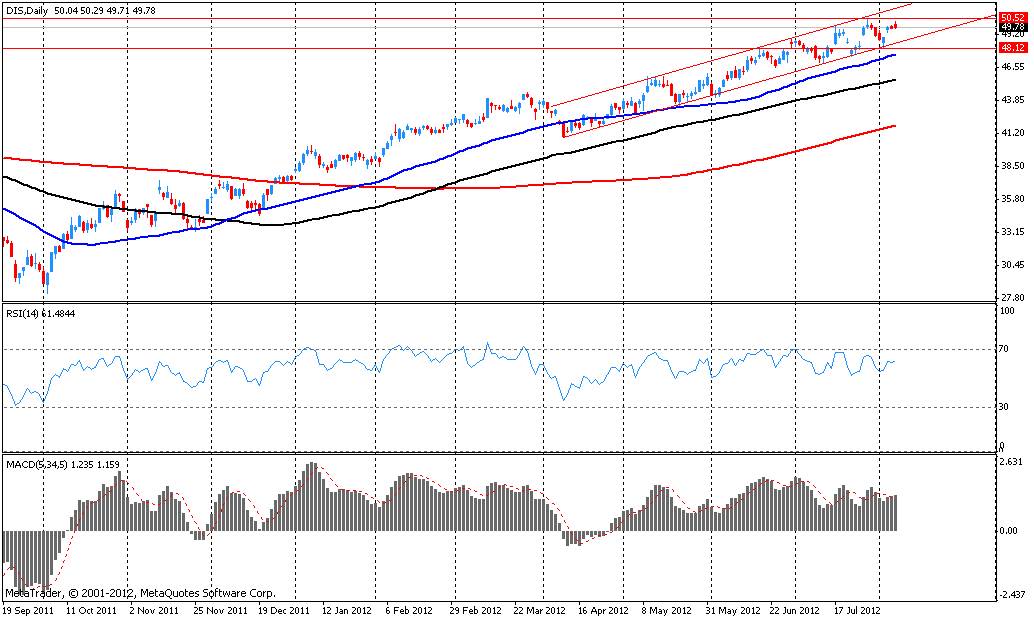1034x618 pixels.
Task: Click the 33.15 price axis value
Action: [1013, 232]
